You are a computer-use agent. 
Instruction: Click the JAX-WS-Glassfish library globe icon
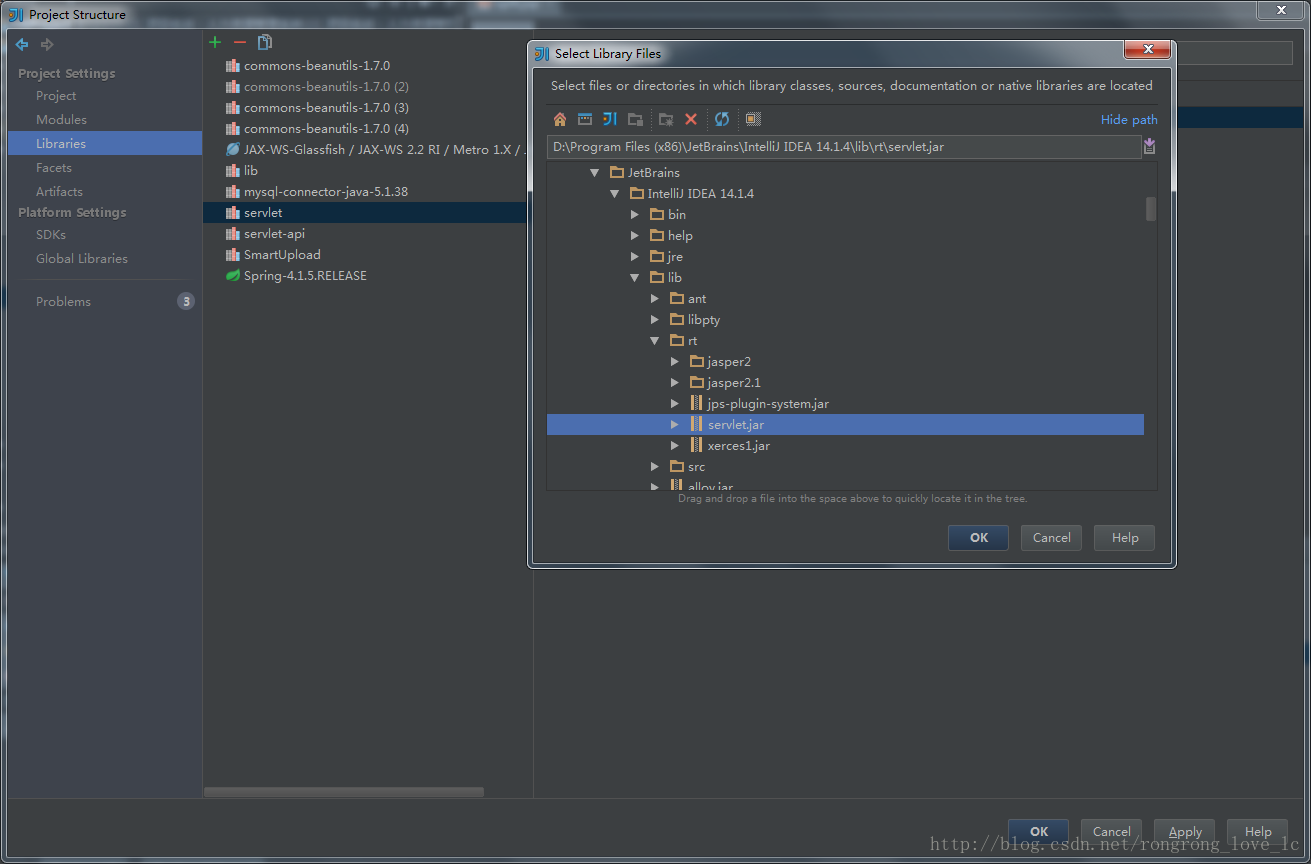232,150
